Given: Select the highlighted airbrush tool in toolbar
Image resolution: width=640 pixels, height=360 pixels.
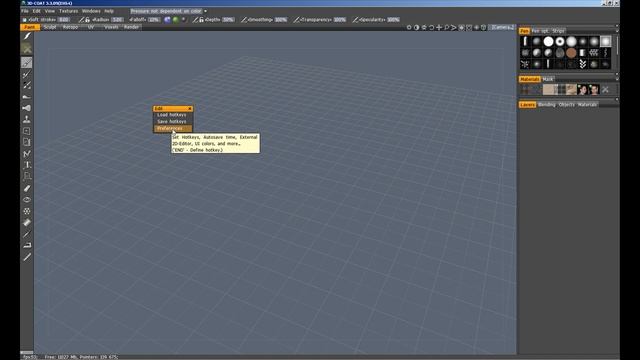Looking at the screenshot, I should (x=27, y=62).
